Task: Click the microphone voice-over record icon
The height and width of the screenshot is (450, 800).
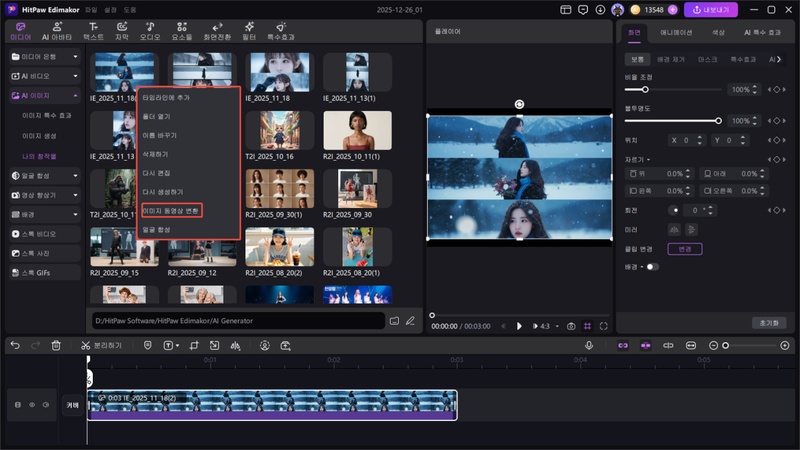Action: point(589,345)
